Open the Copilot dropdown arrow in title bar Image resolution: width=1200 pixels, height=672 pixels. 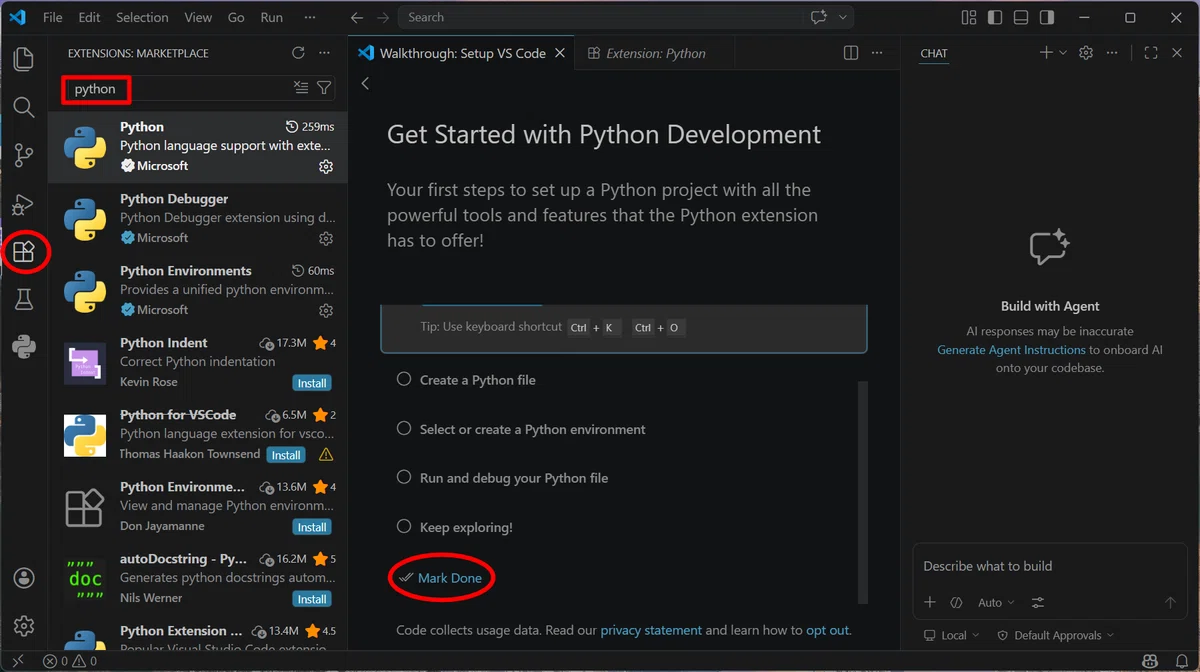(843, 17)
